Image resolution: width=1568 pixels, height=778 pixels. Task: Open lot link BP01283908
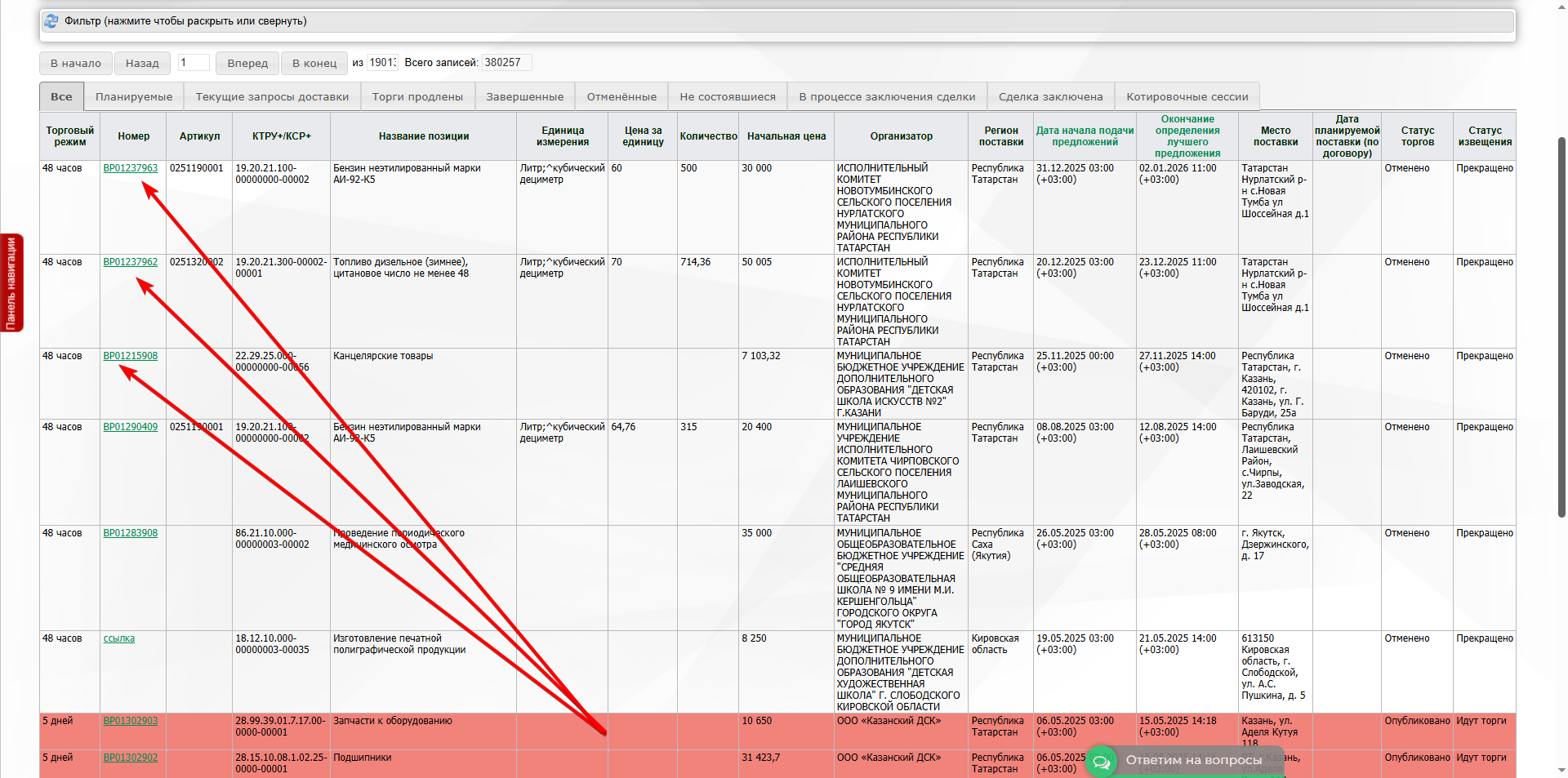pos(131,533)
